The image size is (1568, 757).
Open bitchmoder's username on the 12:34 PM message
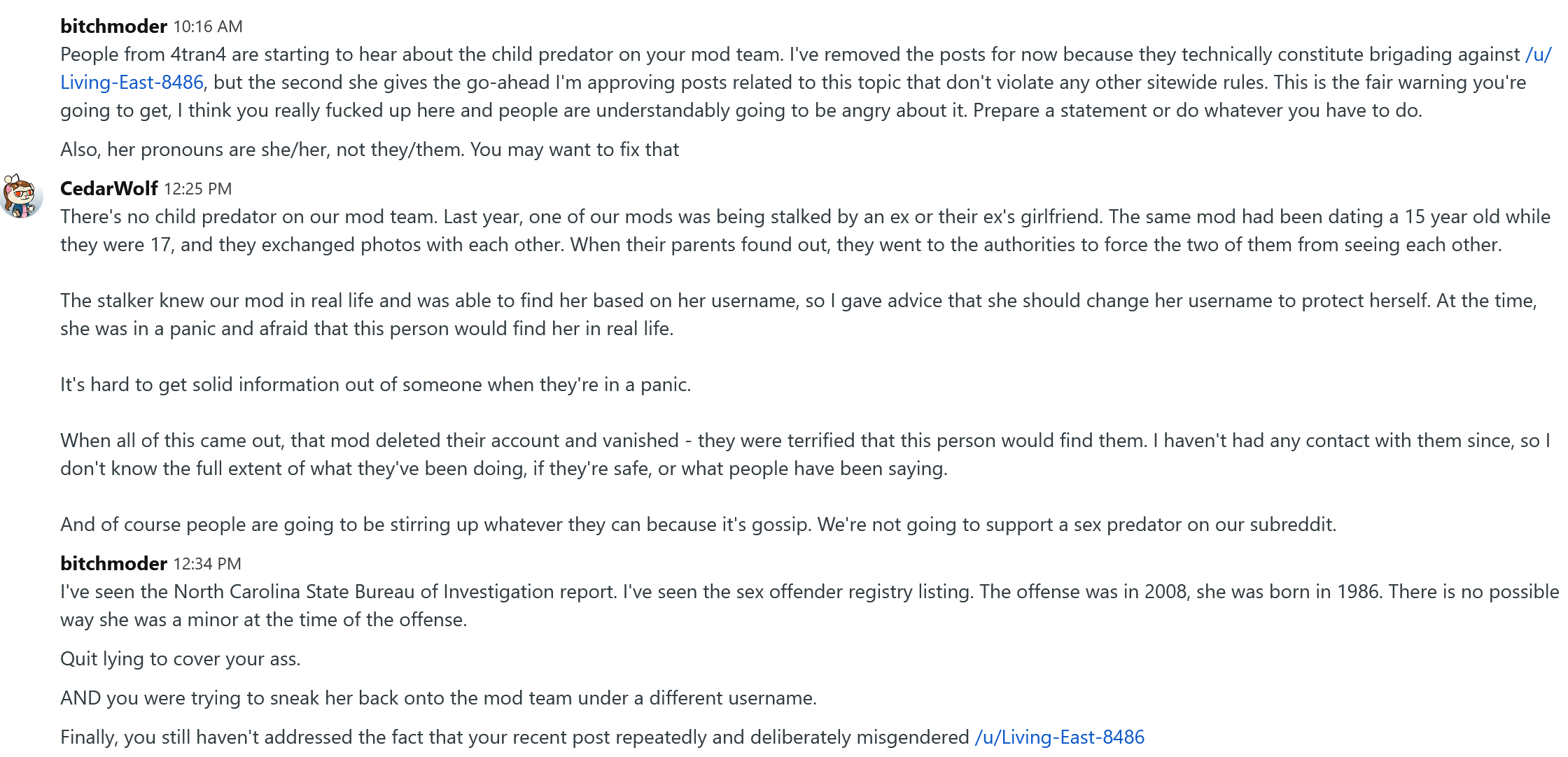tap(113, 564)
